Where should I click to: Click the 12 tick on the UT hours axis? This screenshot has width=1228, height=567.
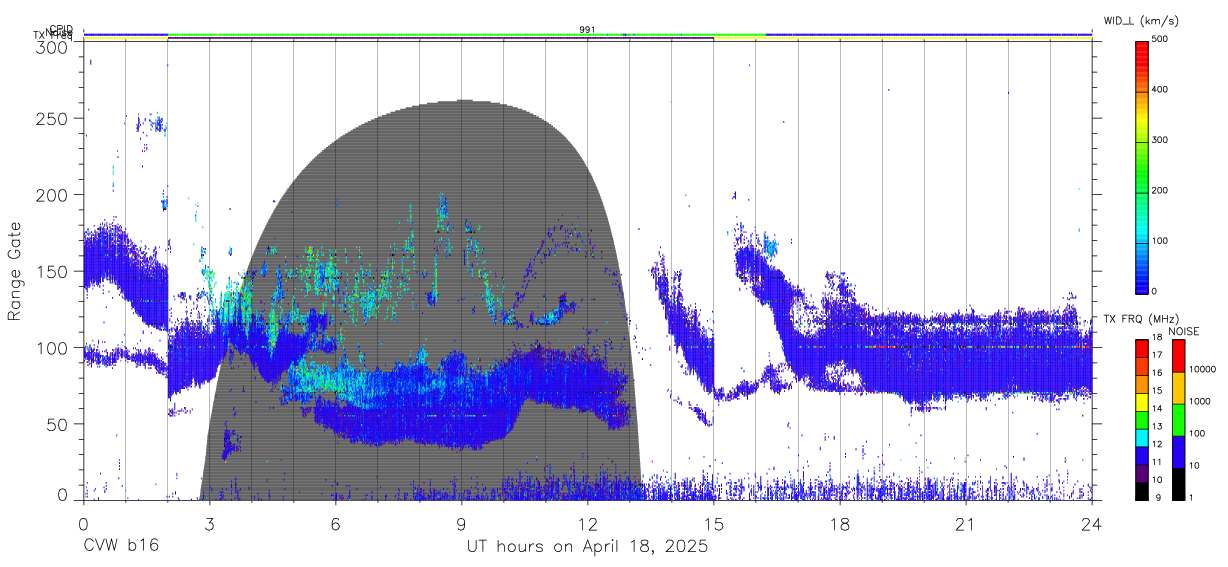coord(587,524)
